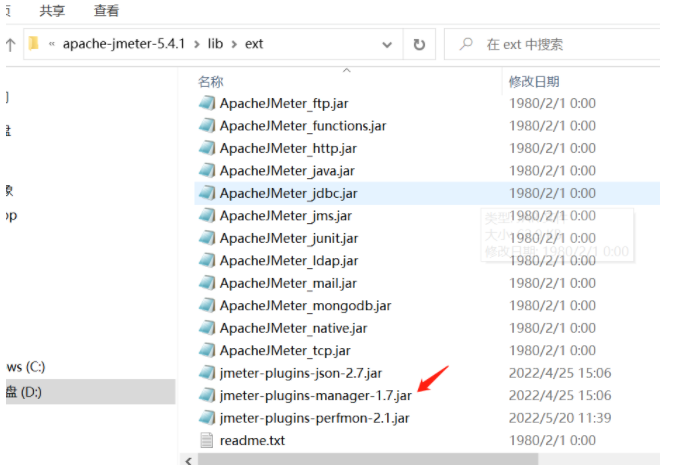
Task: Click the modified date of ApacheJMeter_ftp.jar
Action: tap(552, 103)
